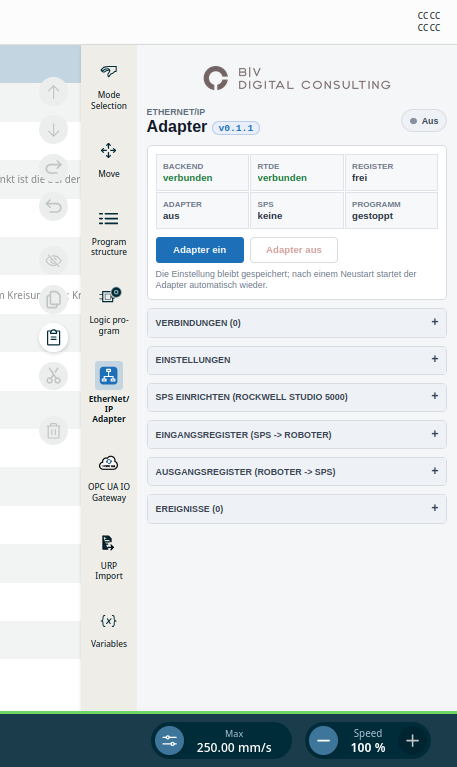This screenshot has width=457, height=767.
Task: Click the undo arrow icon
Action: click(53, 206)
